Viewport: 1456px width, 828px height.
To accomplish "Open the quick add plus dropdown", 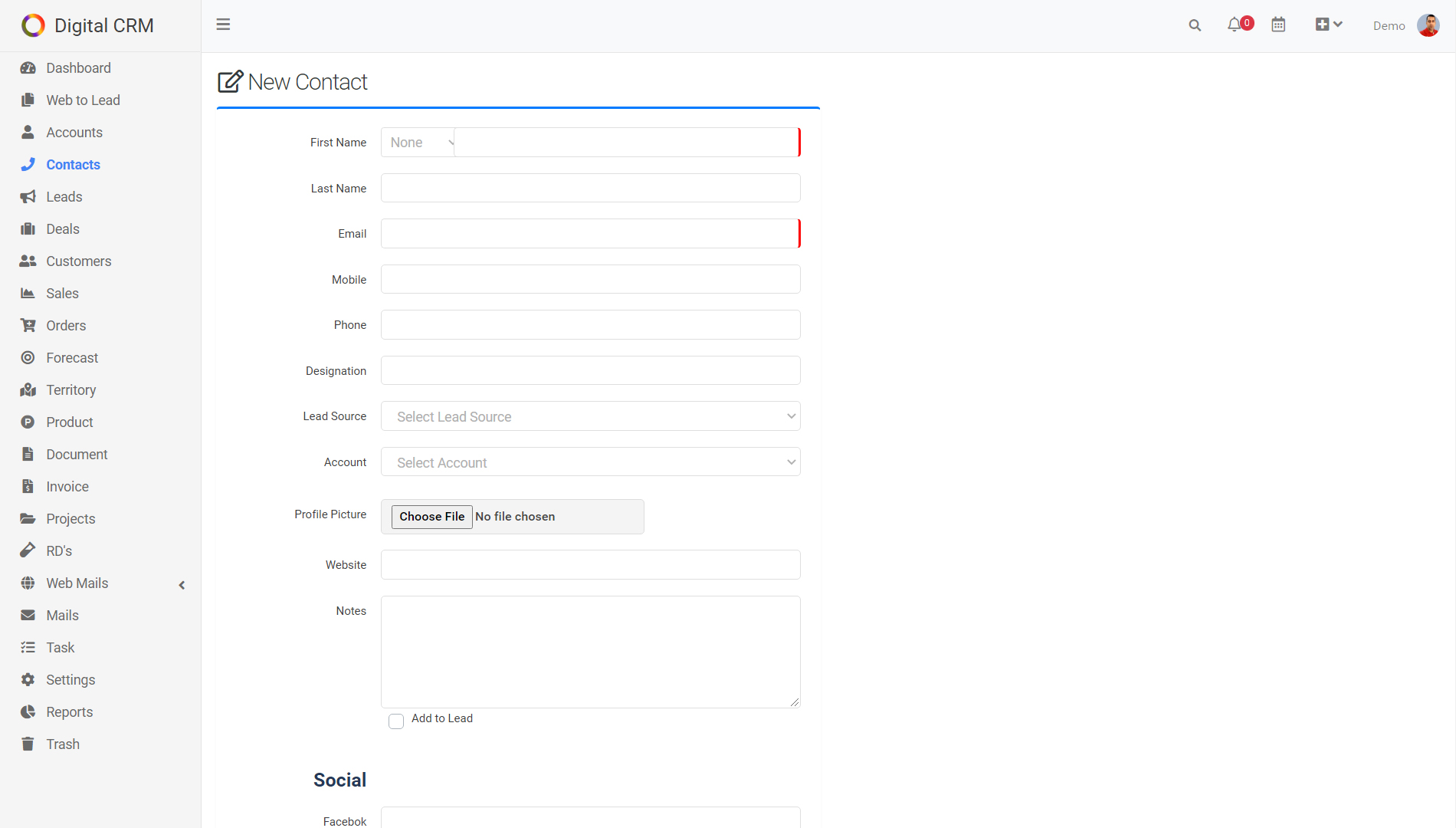I will [x=1329, y=25].
